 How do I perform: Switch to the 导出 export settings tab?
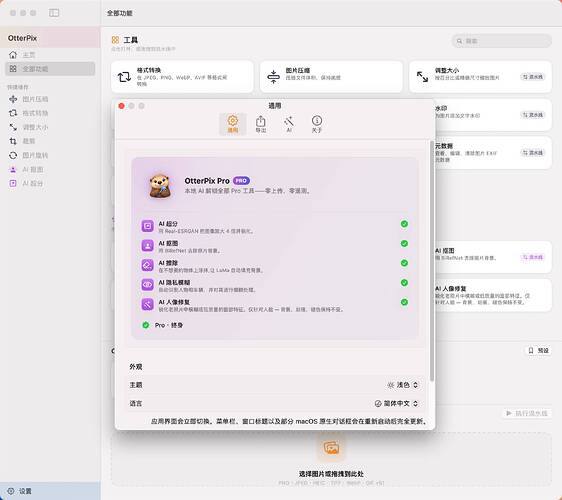coord(261,124)
